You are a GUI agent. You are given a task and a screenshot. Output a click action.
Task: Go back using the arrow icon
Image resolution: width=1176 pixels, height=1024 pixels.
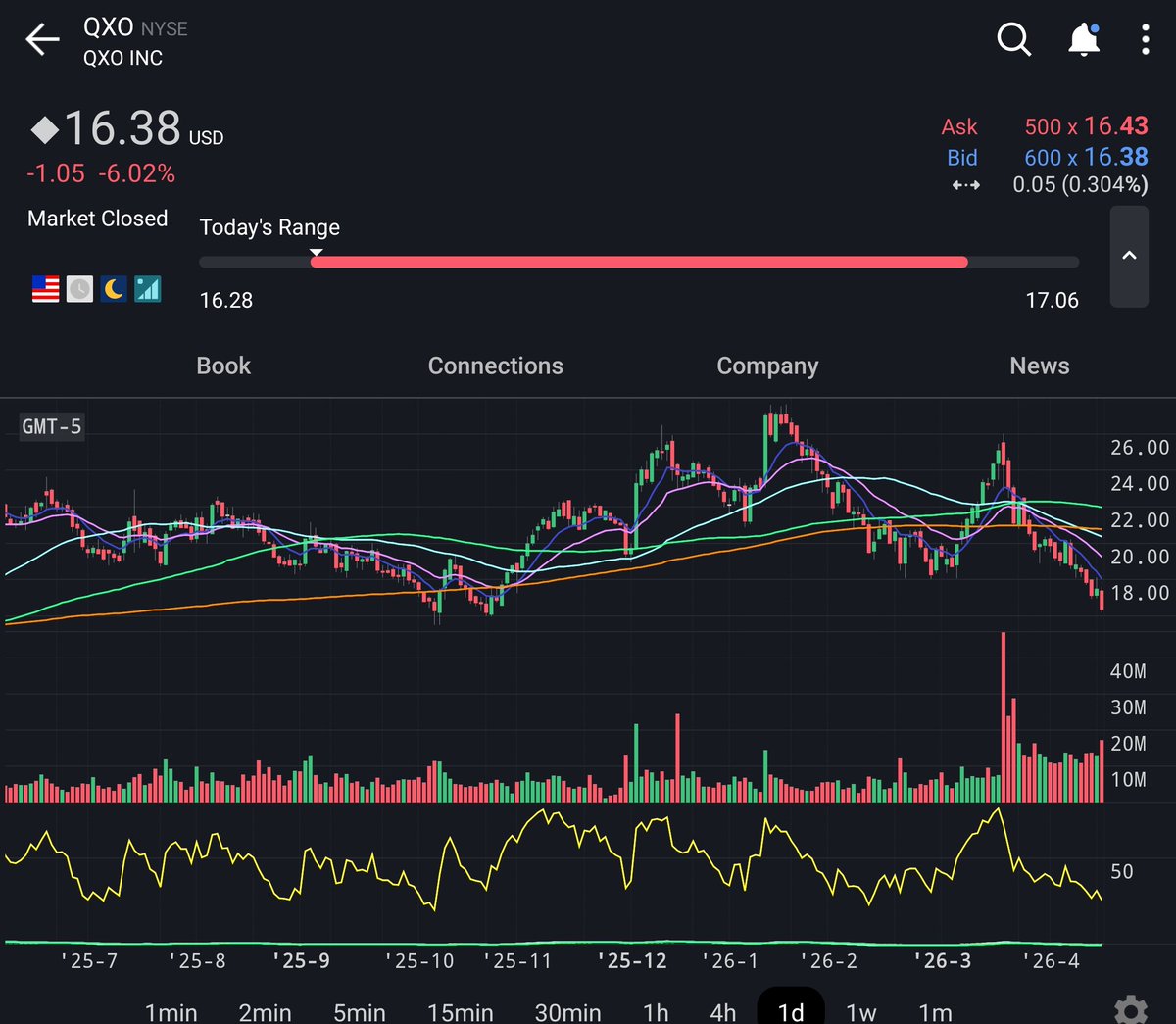[x=42, y=40]
